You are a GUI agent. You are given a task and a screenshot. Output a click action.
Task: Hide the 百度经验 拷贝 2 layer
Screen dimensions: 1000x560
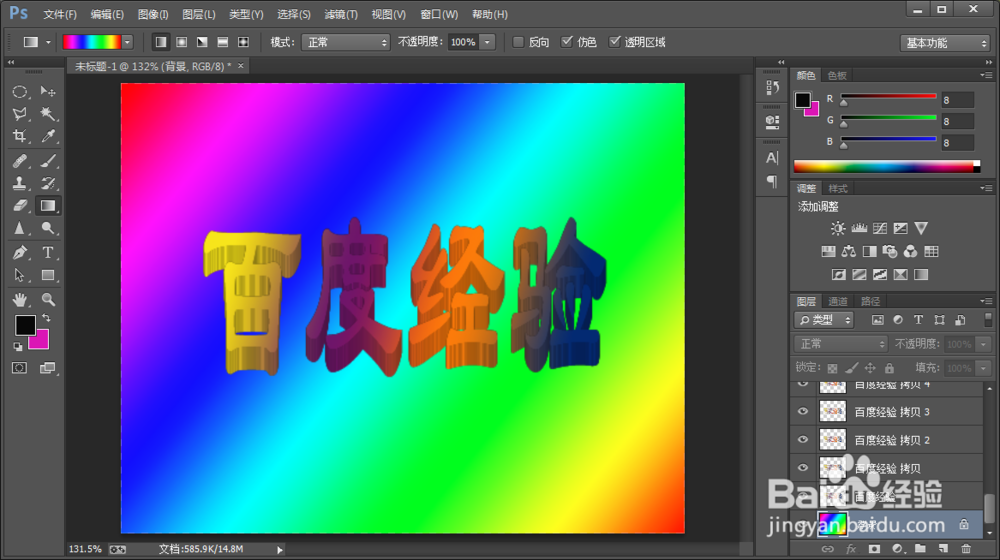tap(803, 439)
